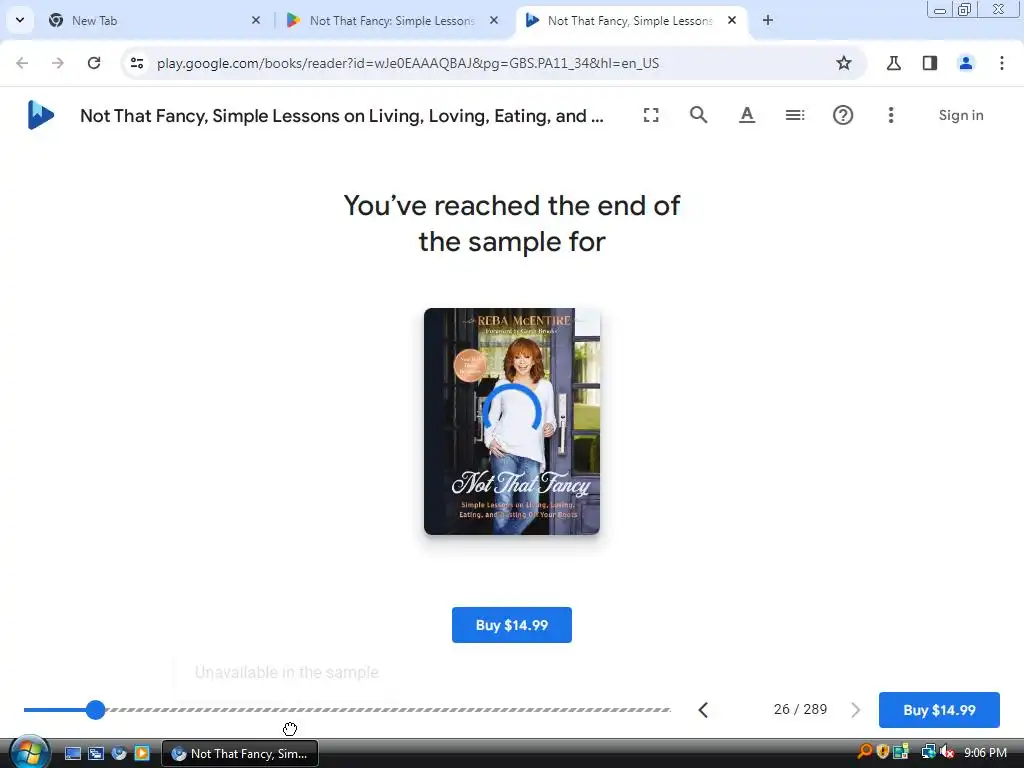The image size is (1024, 768).
Task: Click the security shield tray icon
Action: (x=882, y=752)
